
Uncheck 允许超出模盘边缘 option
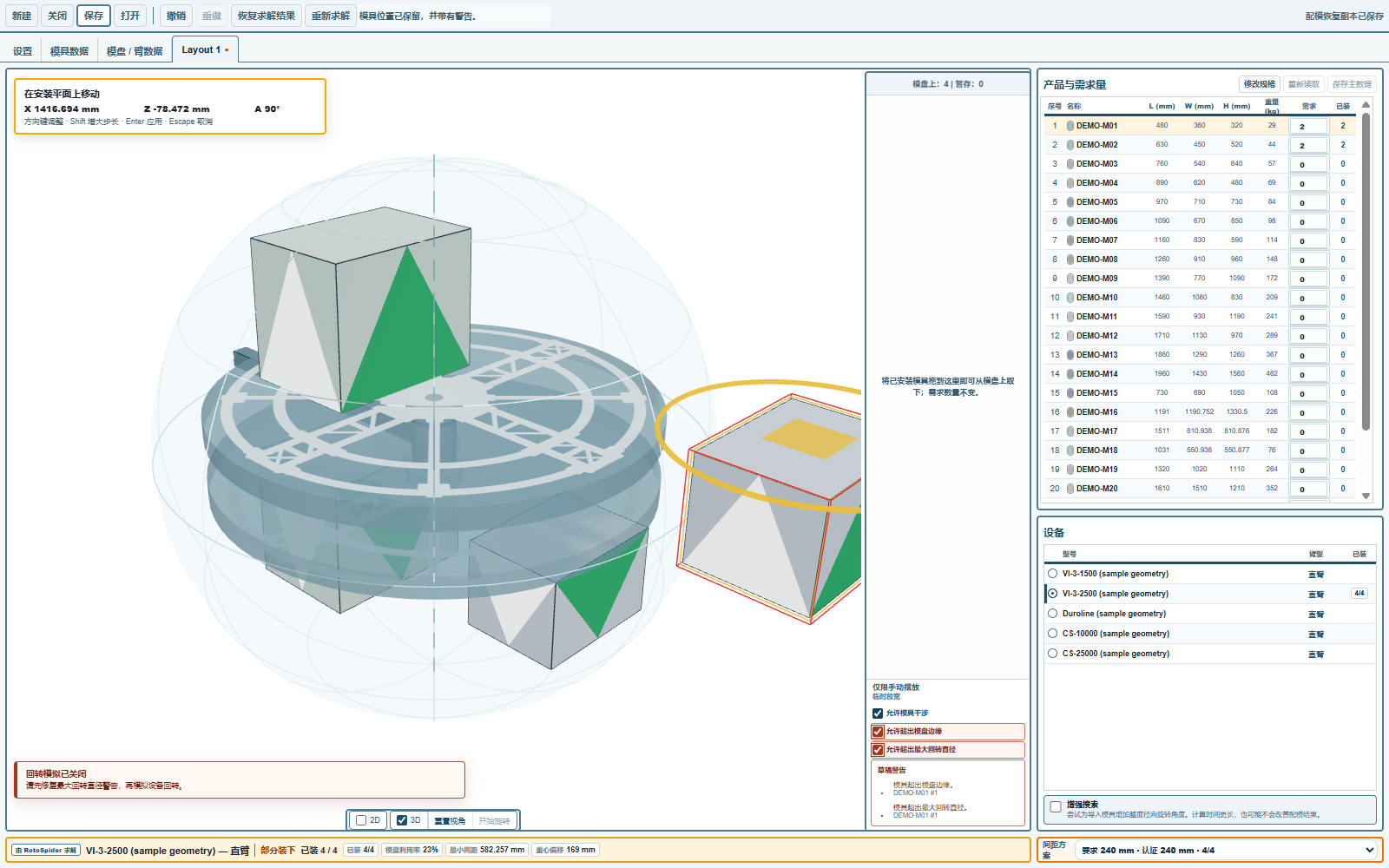878,732
